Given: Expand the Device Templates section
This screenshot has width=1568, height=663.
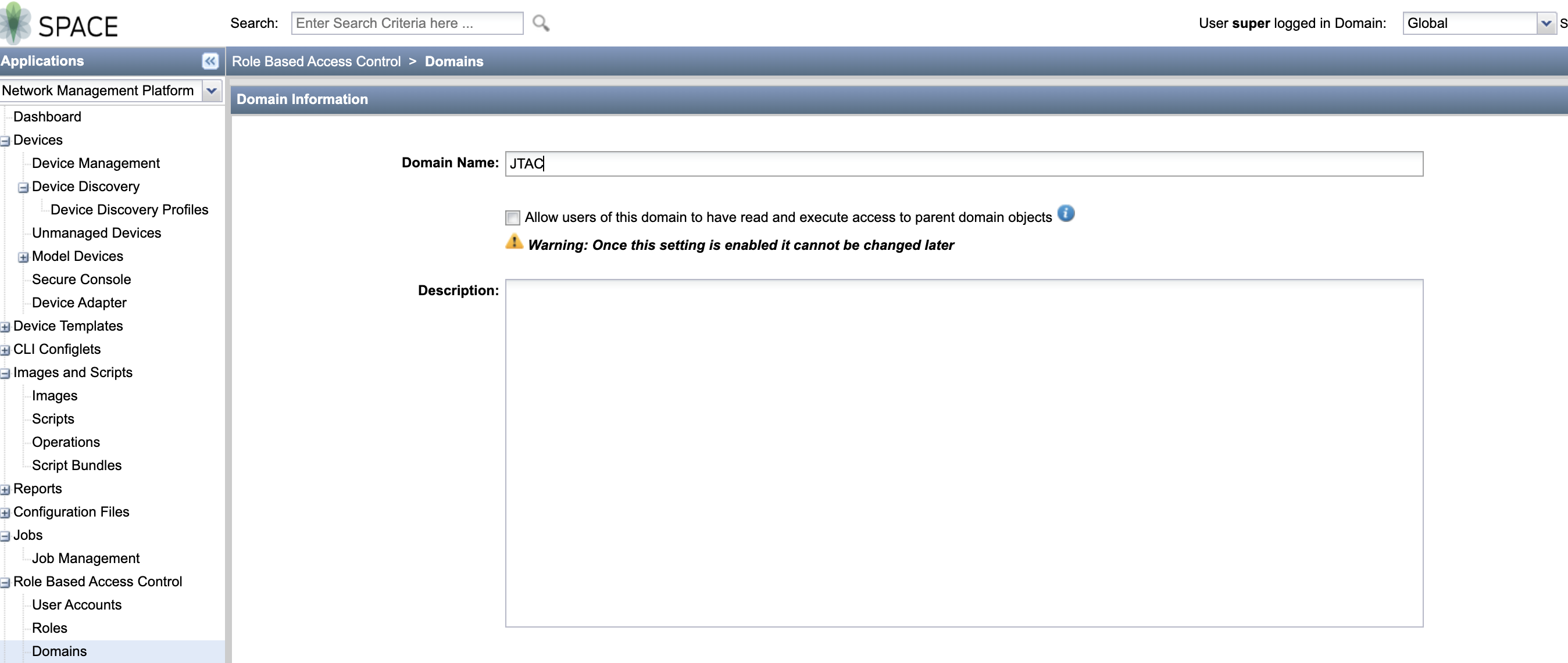Looking at the screenshot, I should (x=6, y=327).
